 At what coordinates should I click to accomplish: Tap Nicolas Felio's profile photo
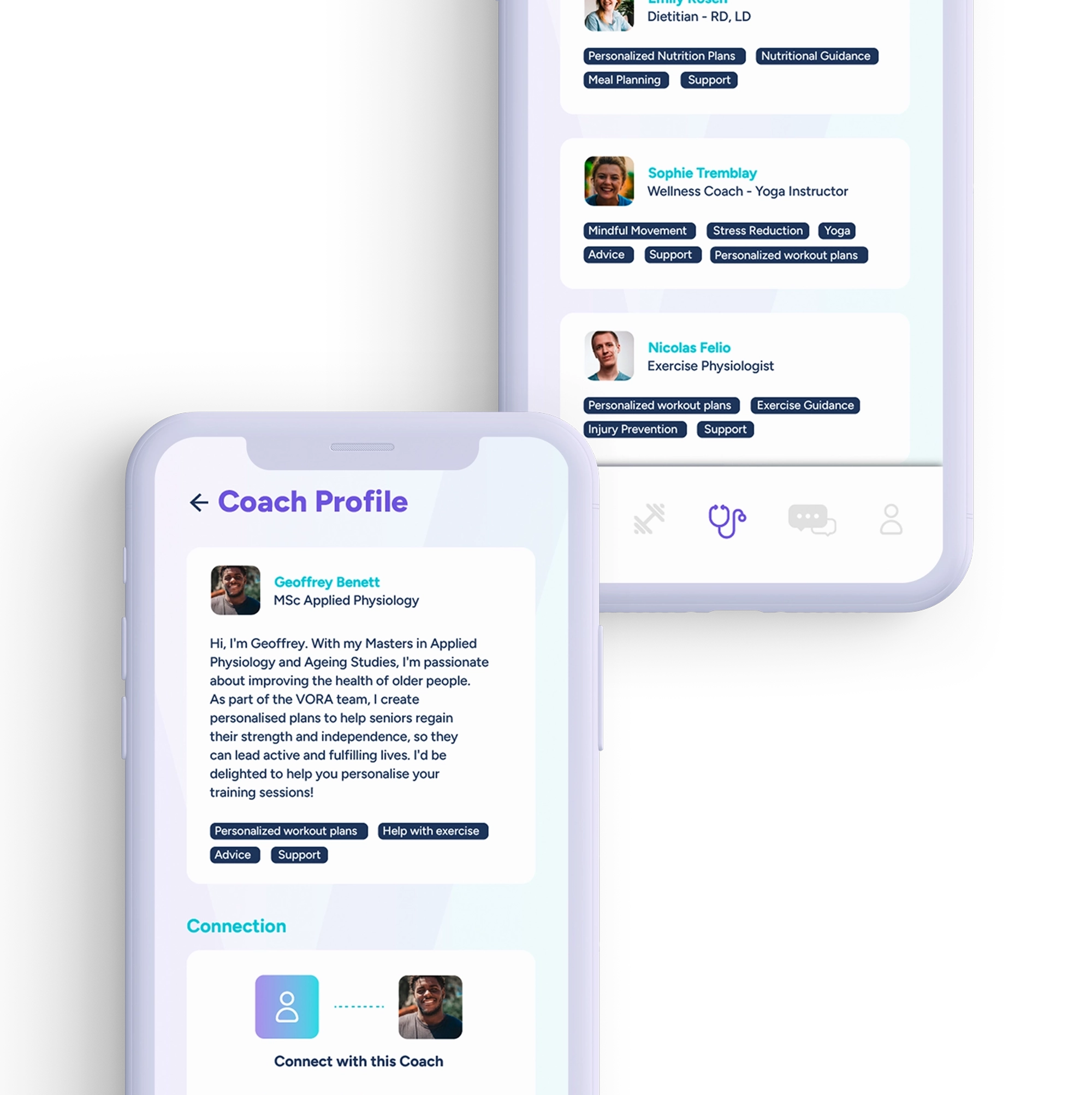pos(607,355)
